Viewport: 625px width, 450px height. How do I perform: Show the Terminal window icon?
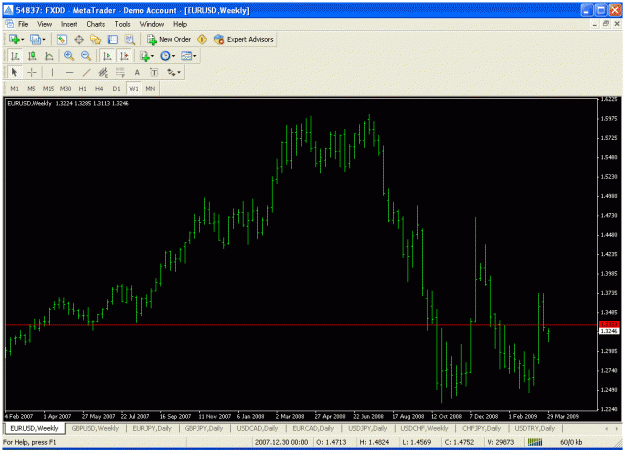click(x=113, y=39)
